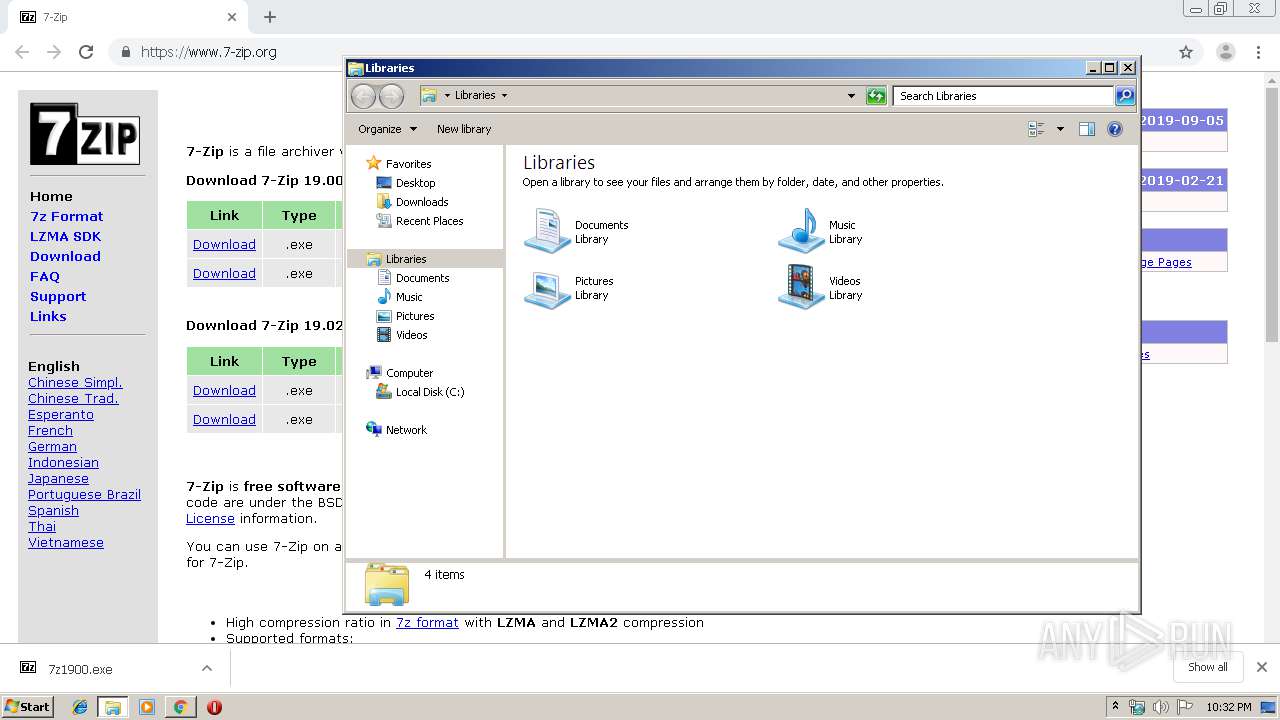The height and width of the screenshot is (720, 1280).
Task: Expand the Libraries breadcrumb arrow
Action: [504, 96]
